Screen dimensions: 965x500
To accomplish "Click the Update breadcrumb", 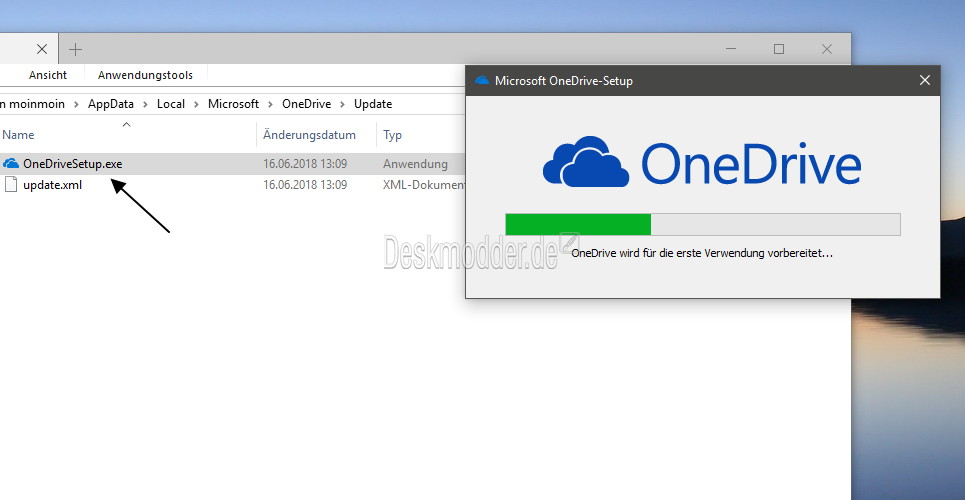I will click(373, 104).
